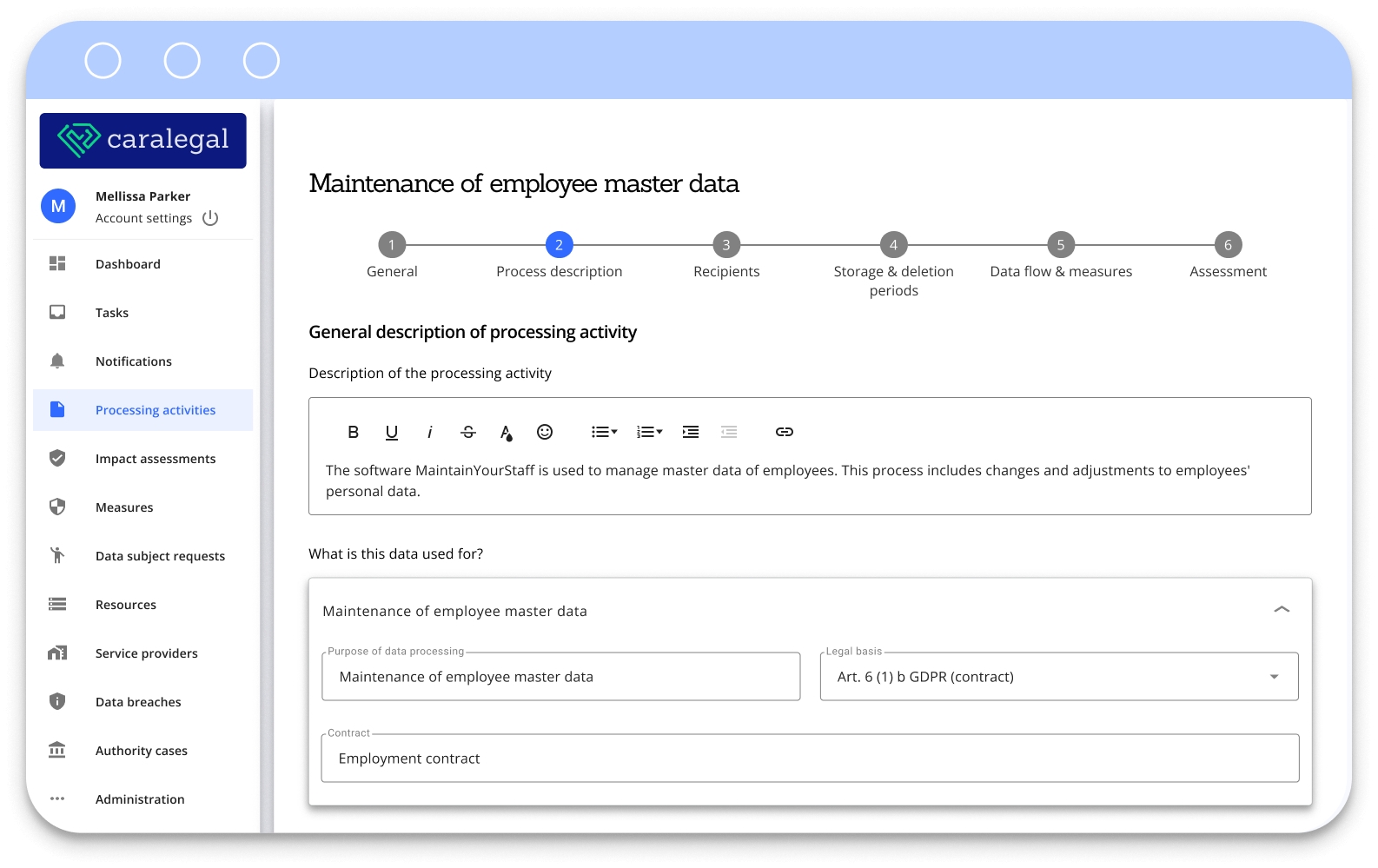Click the Processing activities document icon
The image size is (1378, 868).
[x=57, y=409]
